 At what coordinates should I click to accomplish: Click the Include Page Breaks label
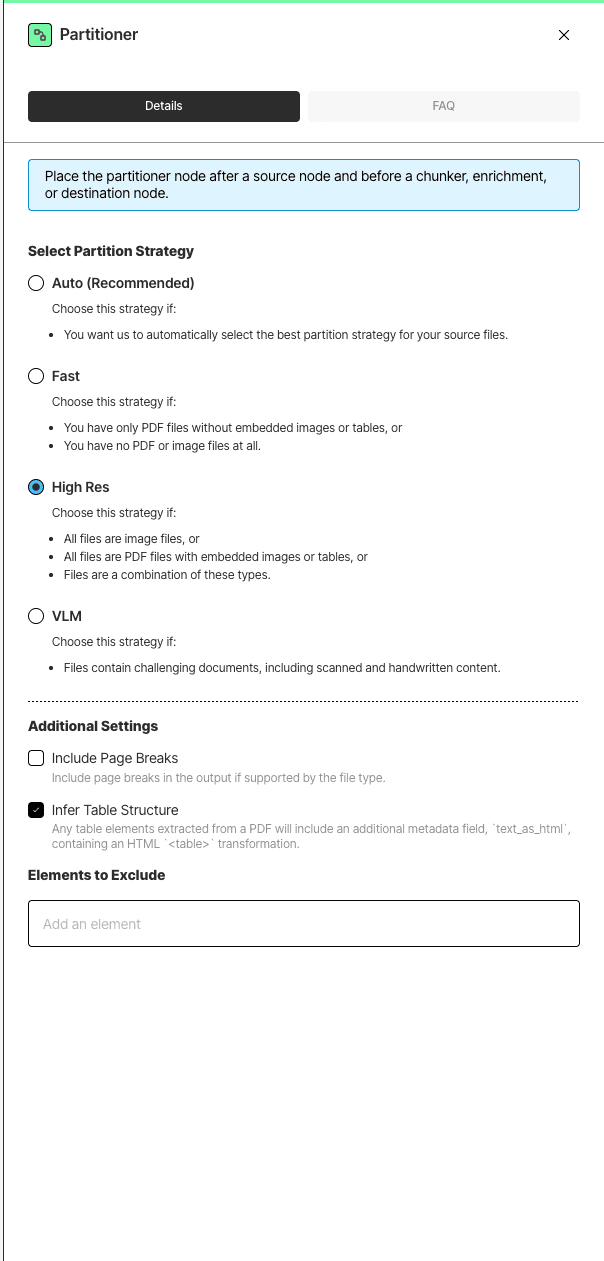click(x=115, y=758)
